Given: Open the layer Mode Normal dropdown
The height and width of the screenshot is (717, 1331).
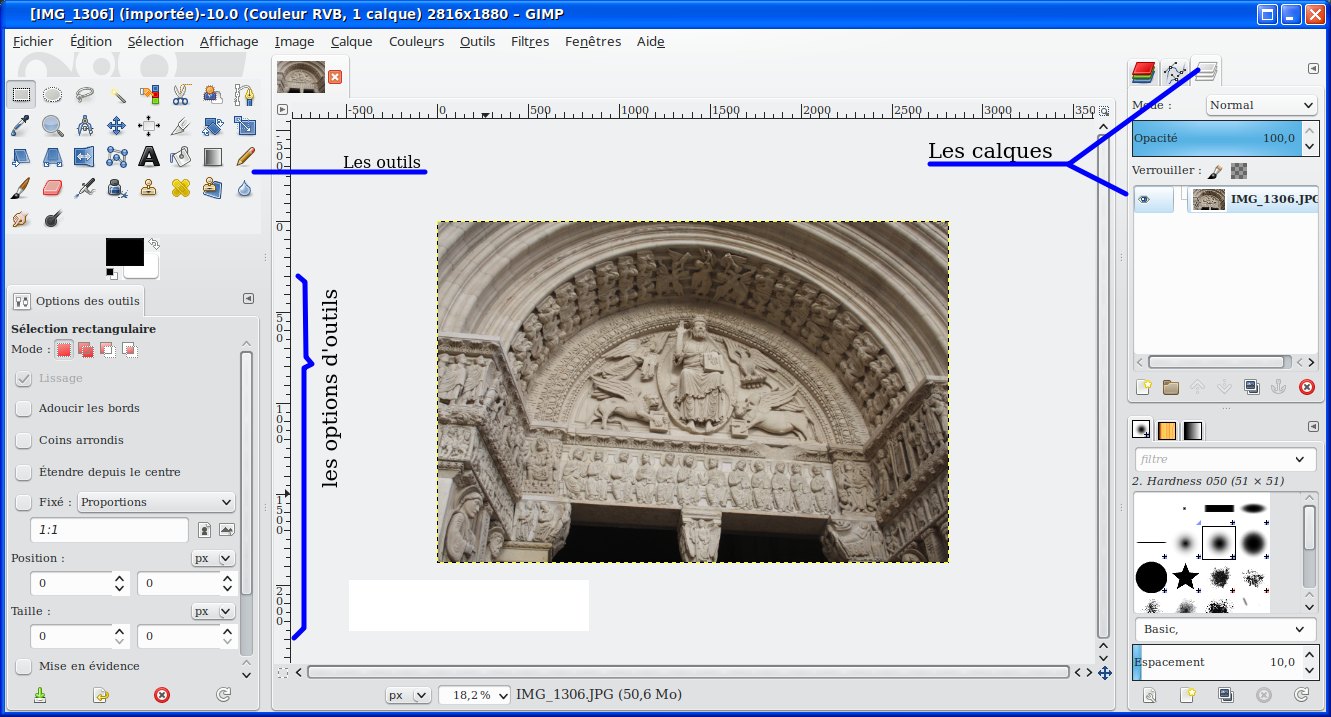Looking at the screenshot, I should (1261, 105).
